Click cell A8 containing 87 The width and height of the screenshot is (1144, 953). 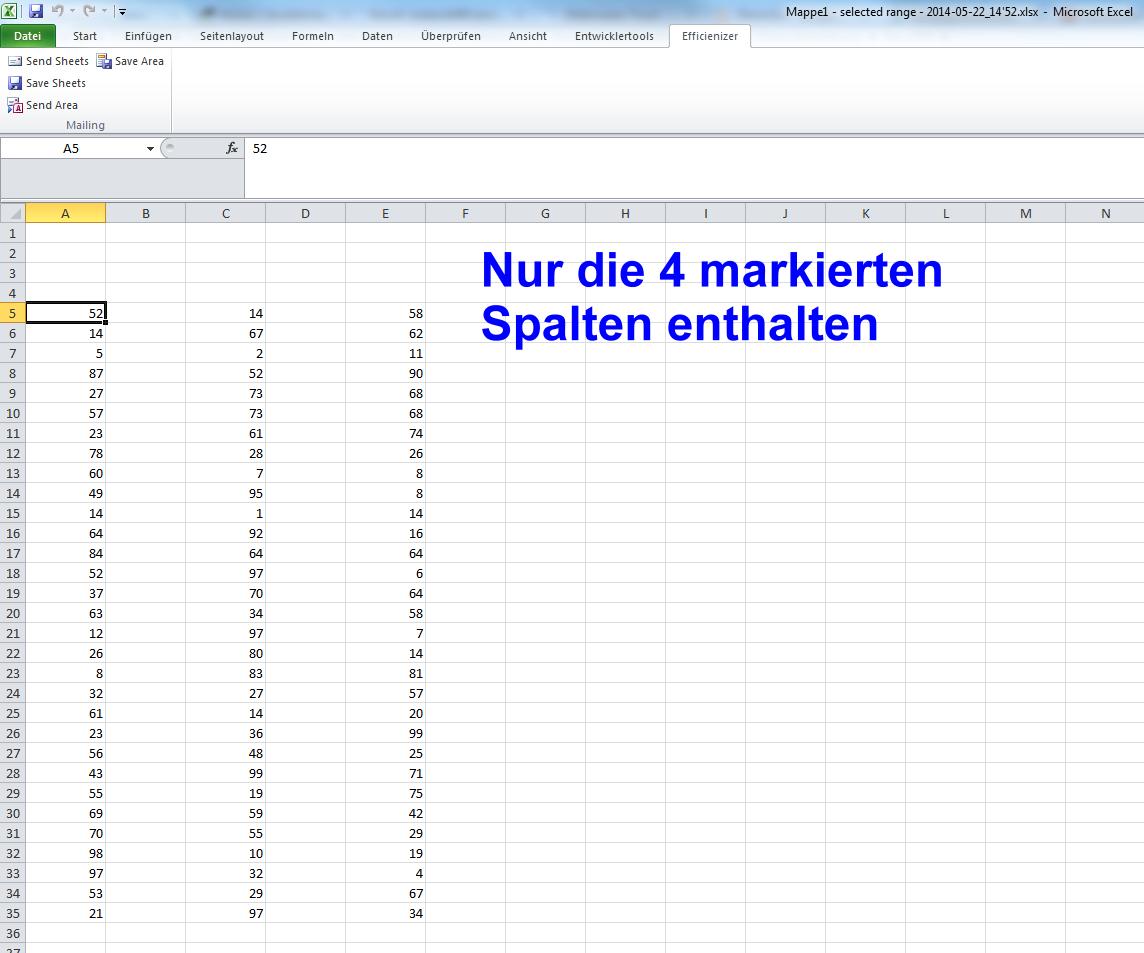(66, 373)
